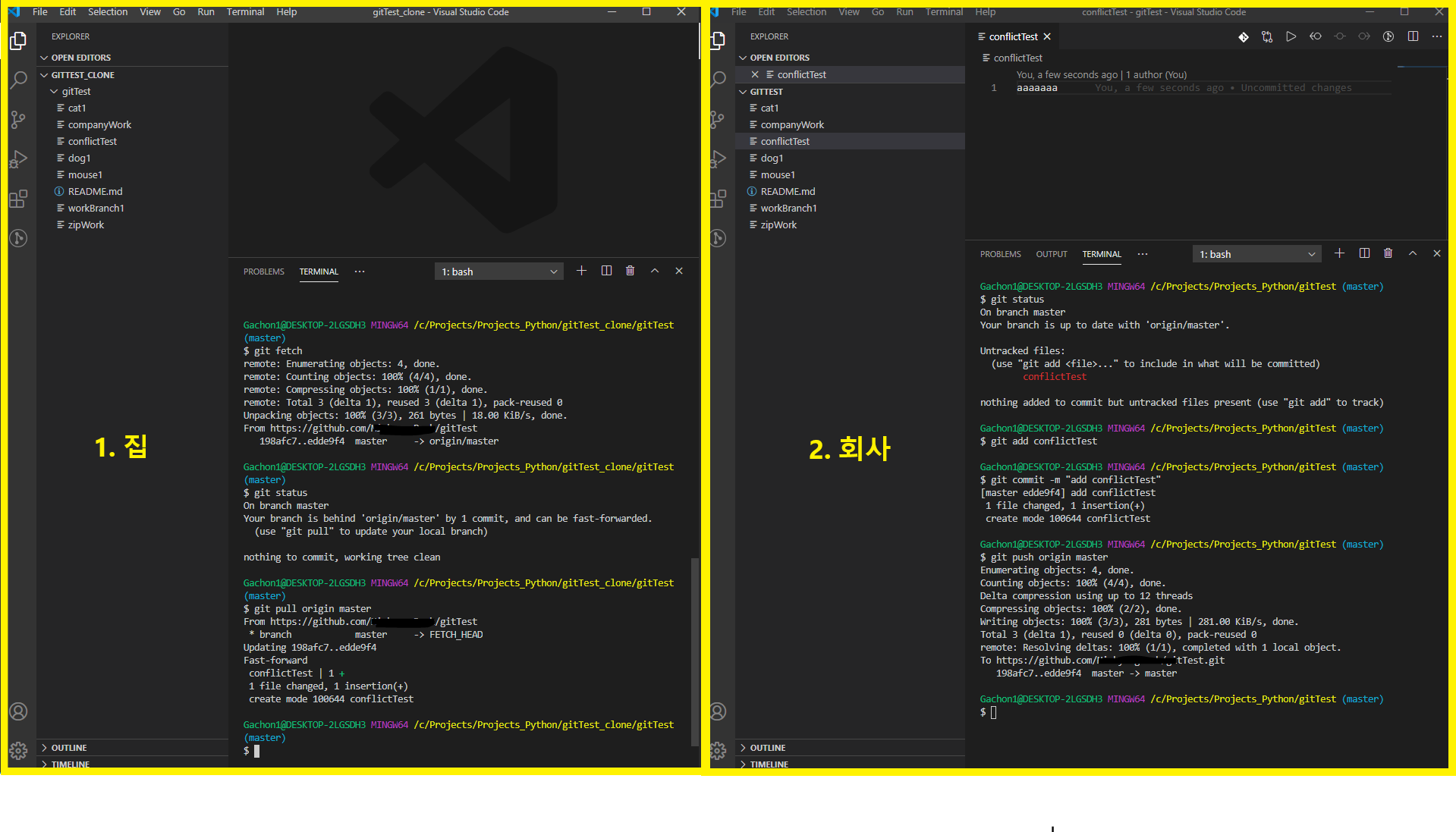Click left window terminal scrollbar
Image resolution: width=1456 pixels, height=832 pixels.
[x=694, y=652]
